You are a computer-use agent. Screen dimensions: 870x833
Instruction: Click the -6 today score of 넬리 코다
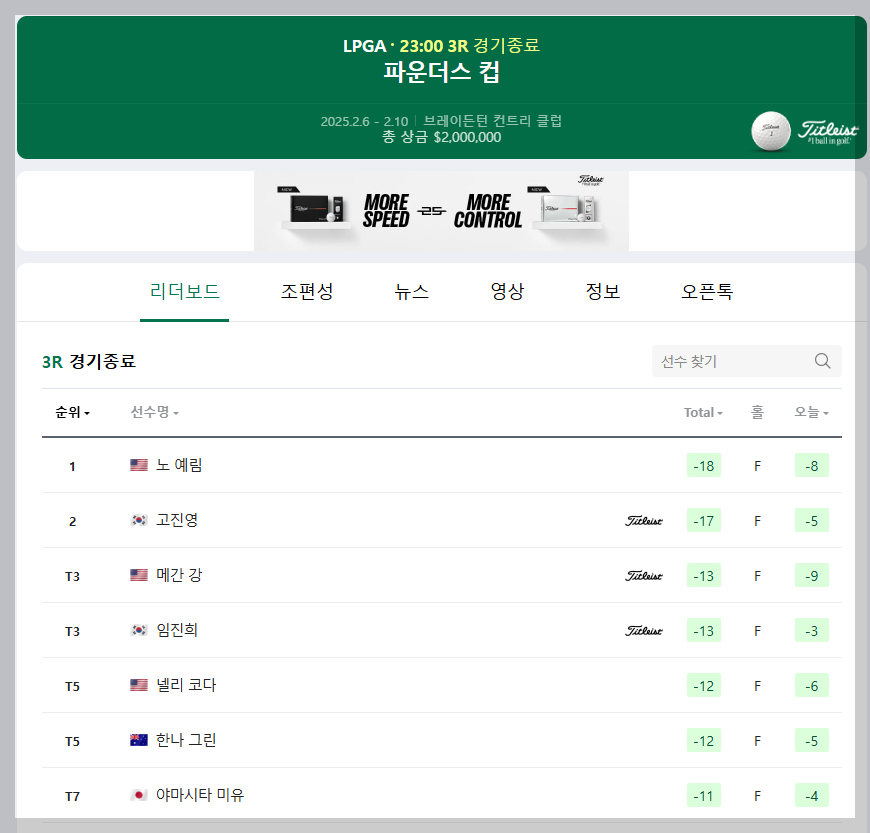(x=812, y=685)
